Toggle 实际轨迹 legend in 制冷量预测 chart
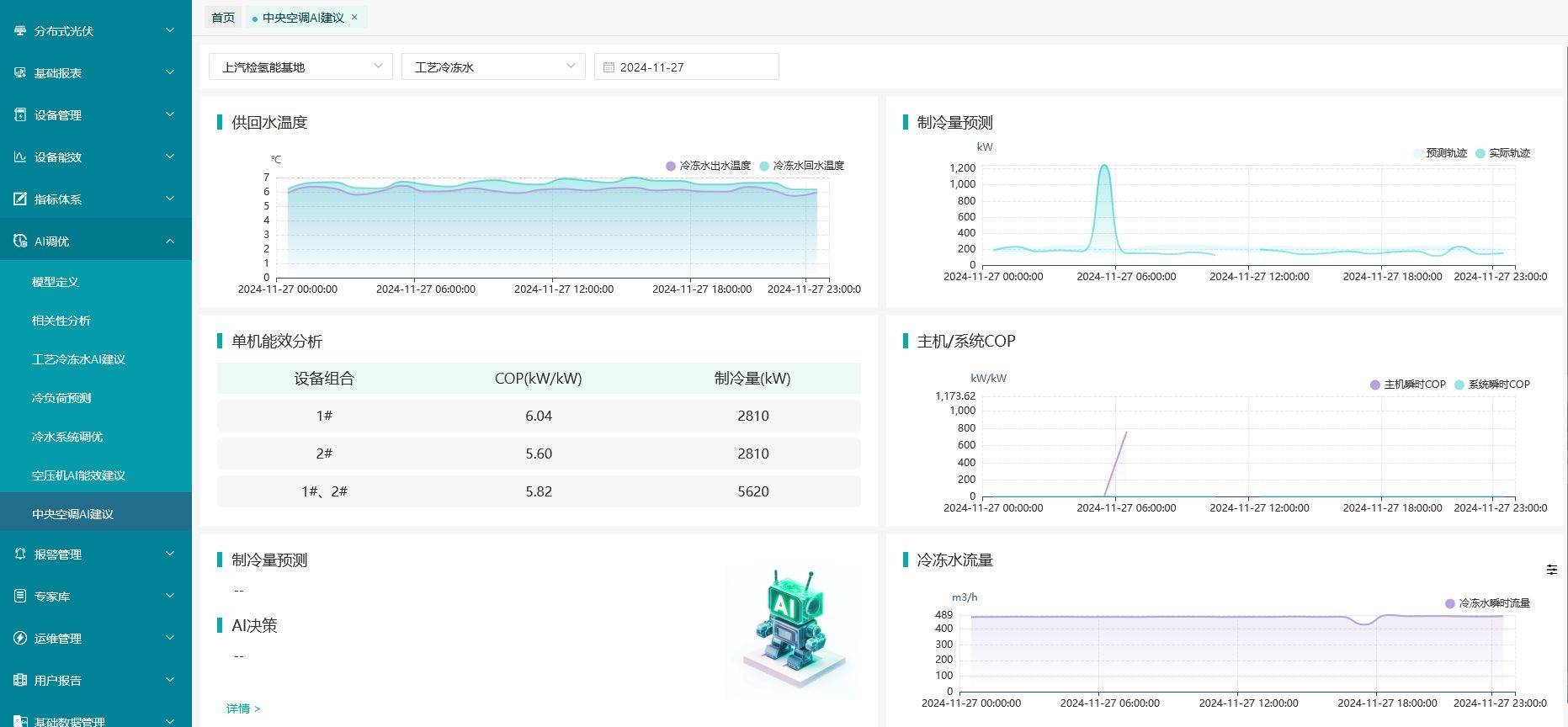1568x727 pixels. point(1502,153)
